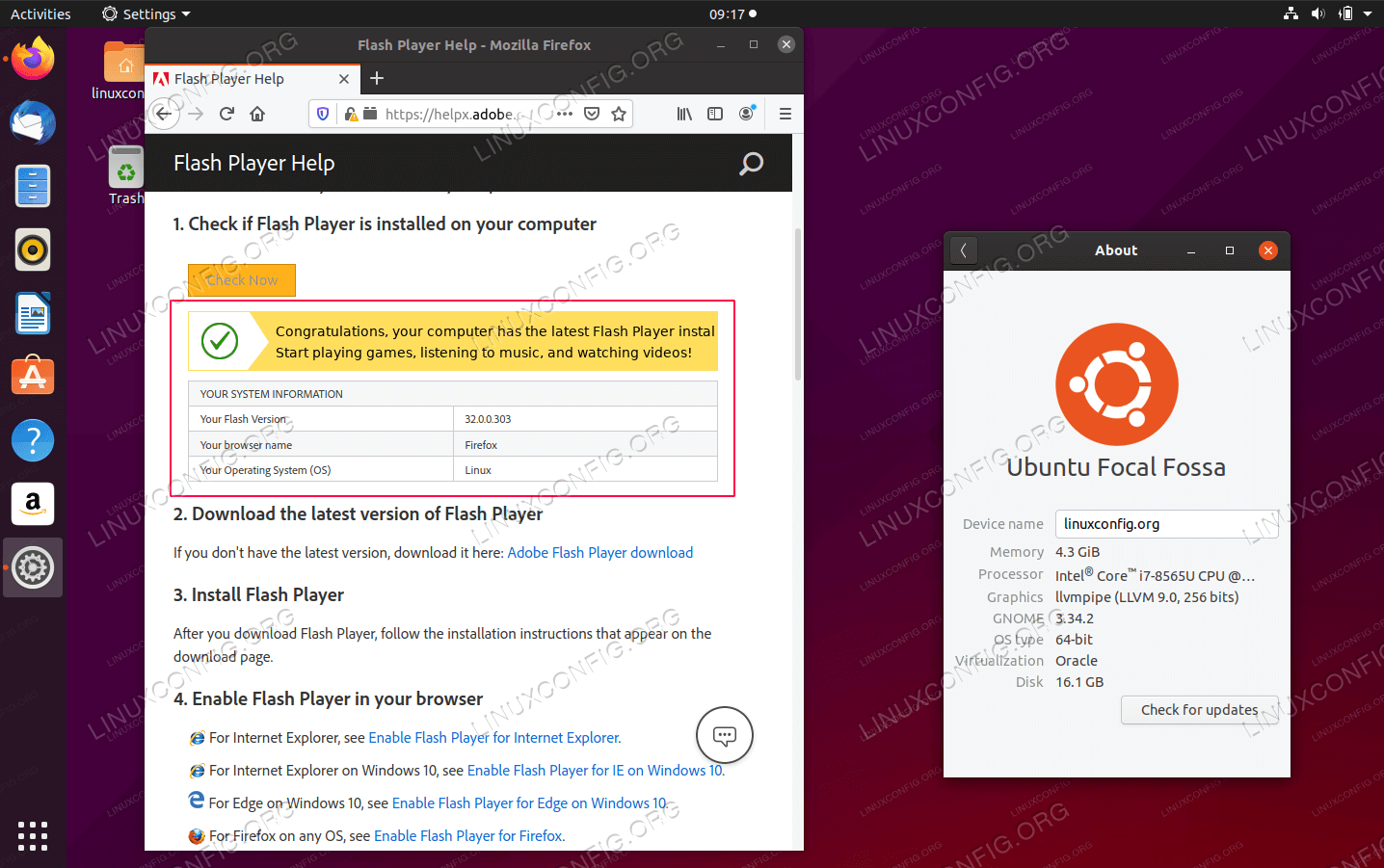Click the Ubuntu Focal Fossa title
1384x868 pixels.
[1116, 467]
